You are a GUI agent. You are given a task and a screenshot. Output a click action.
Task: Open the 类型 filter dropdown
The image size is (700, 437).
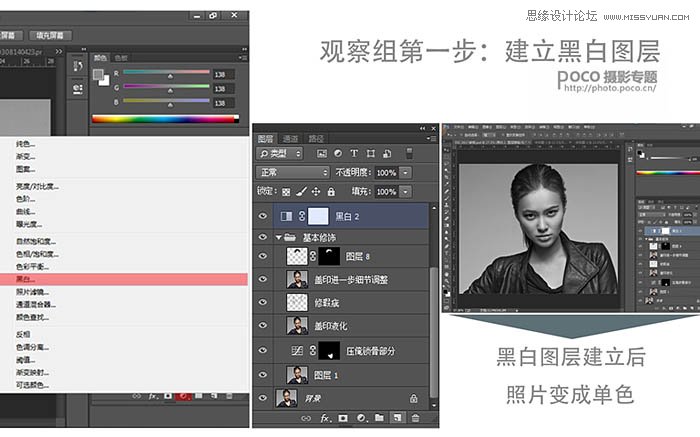[280, 154]
